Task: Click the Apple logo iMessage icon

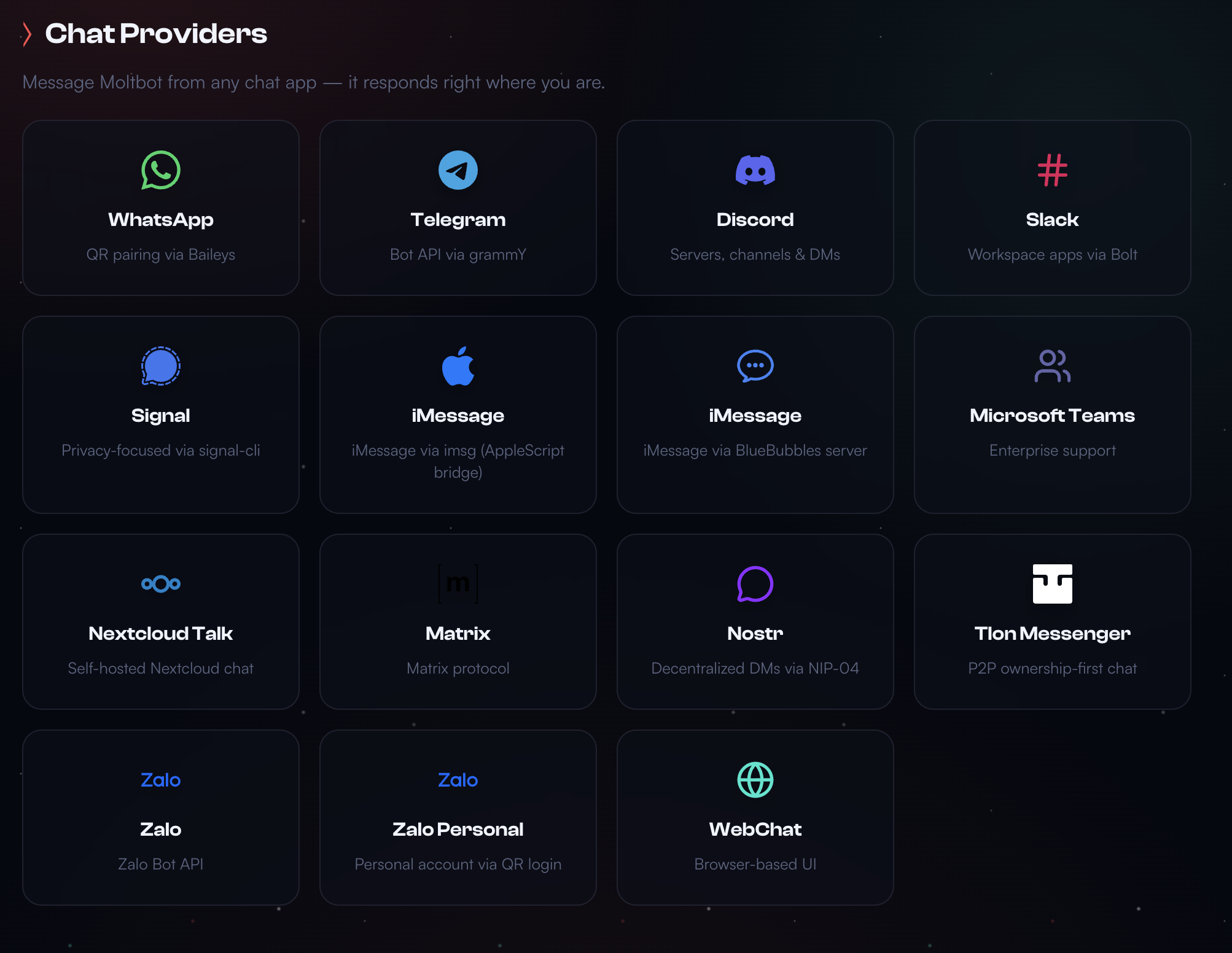Action: (x=458, y=366)
